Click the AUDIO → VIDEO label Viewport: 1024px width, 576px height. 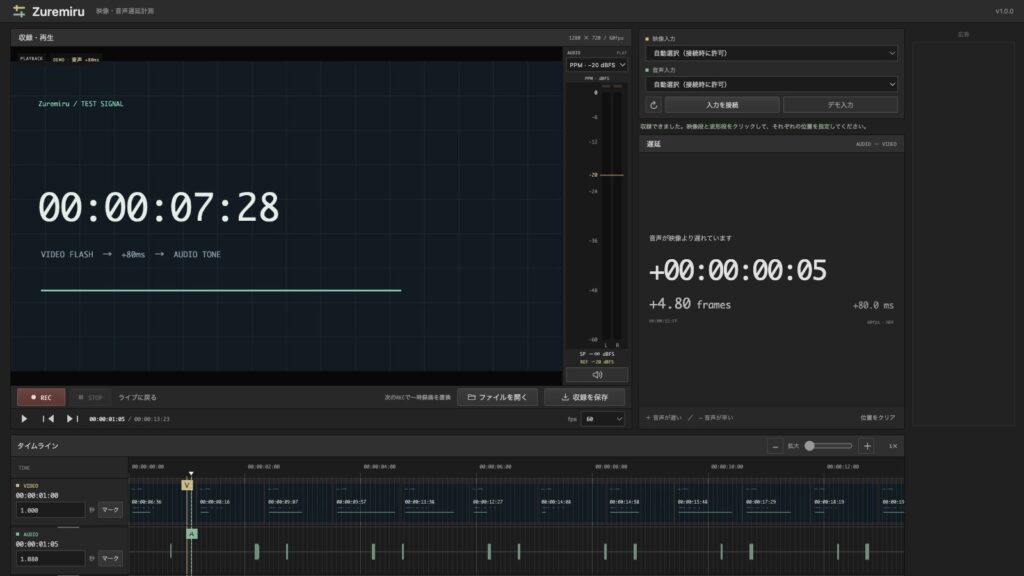tap(876, 144)
